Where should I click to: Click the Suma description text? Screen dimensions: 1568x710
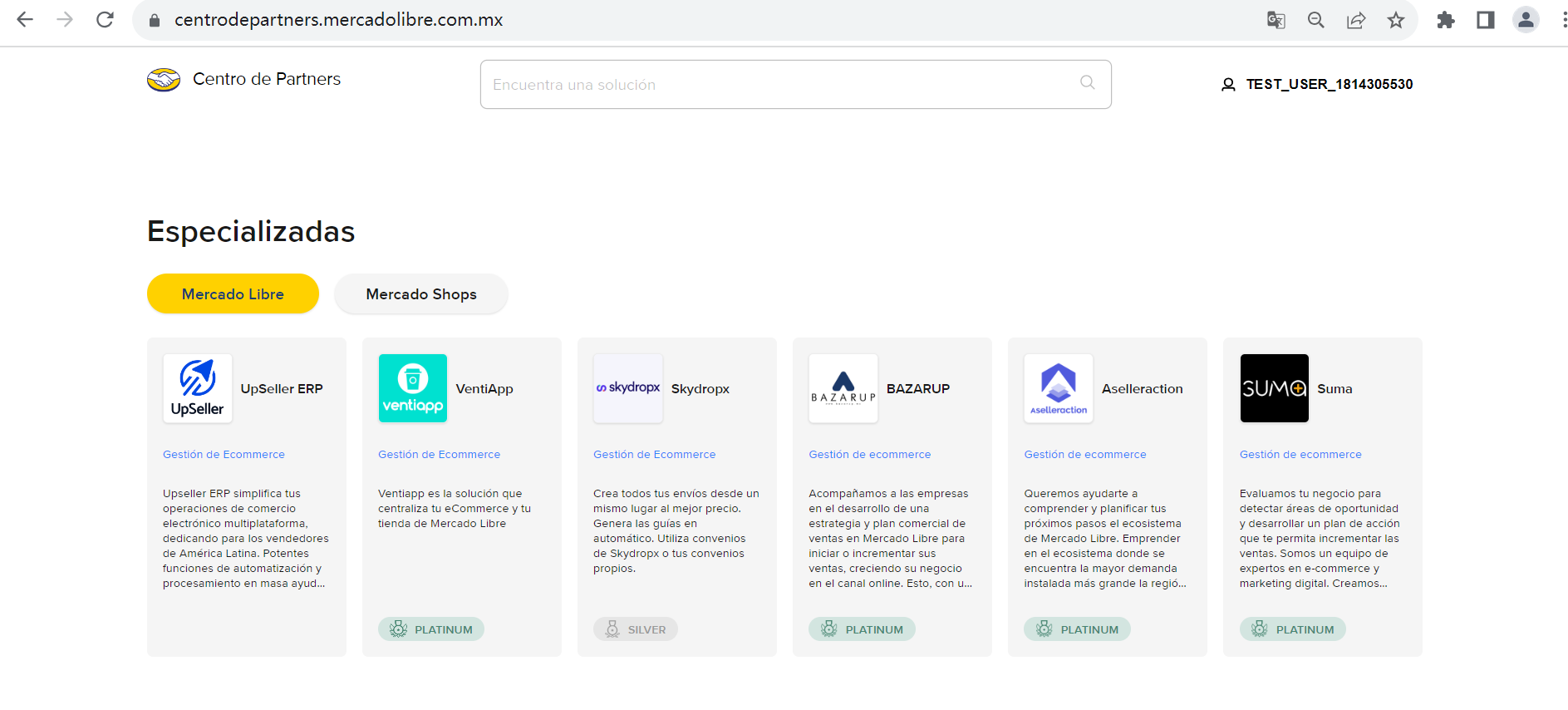1320,538
